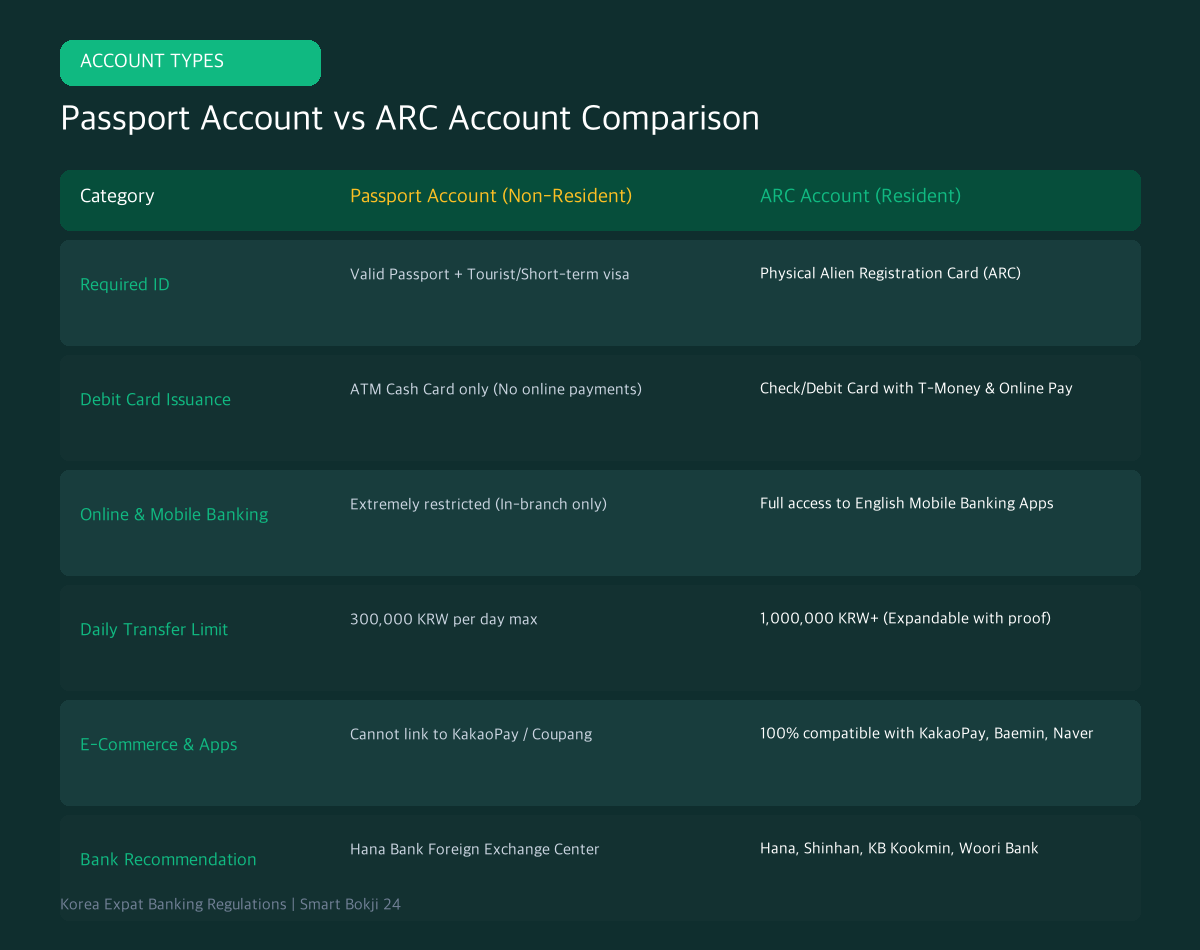The height and width of the screenshot is (950, 1200).
Task: Click the 'Bank Recommendation' row label
Action: coord(168,860)
